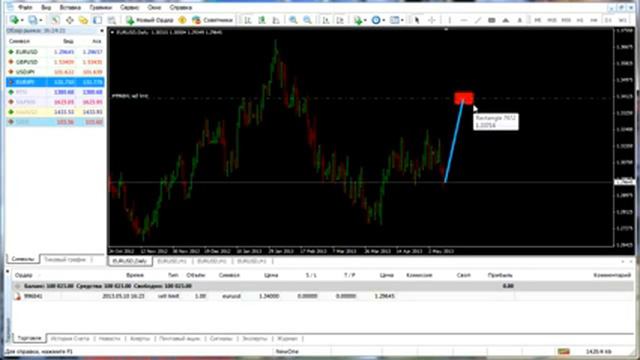640x360 pixels.
Task: Select the trendline drawing tool
Action: (478, 20)
